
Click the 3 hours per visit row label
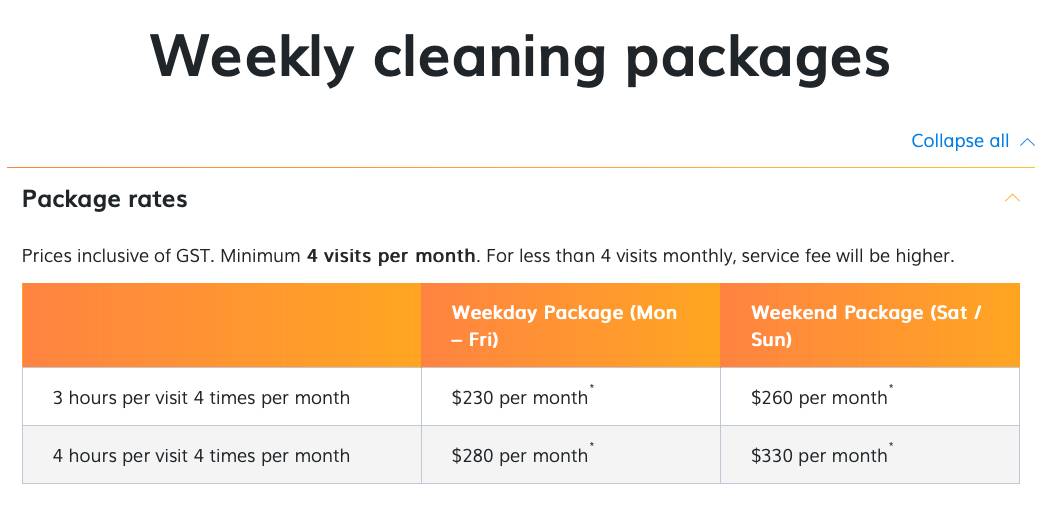tap(201, 398)
